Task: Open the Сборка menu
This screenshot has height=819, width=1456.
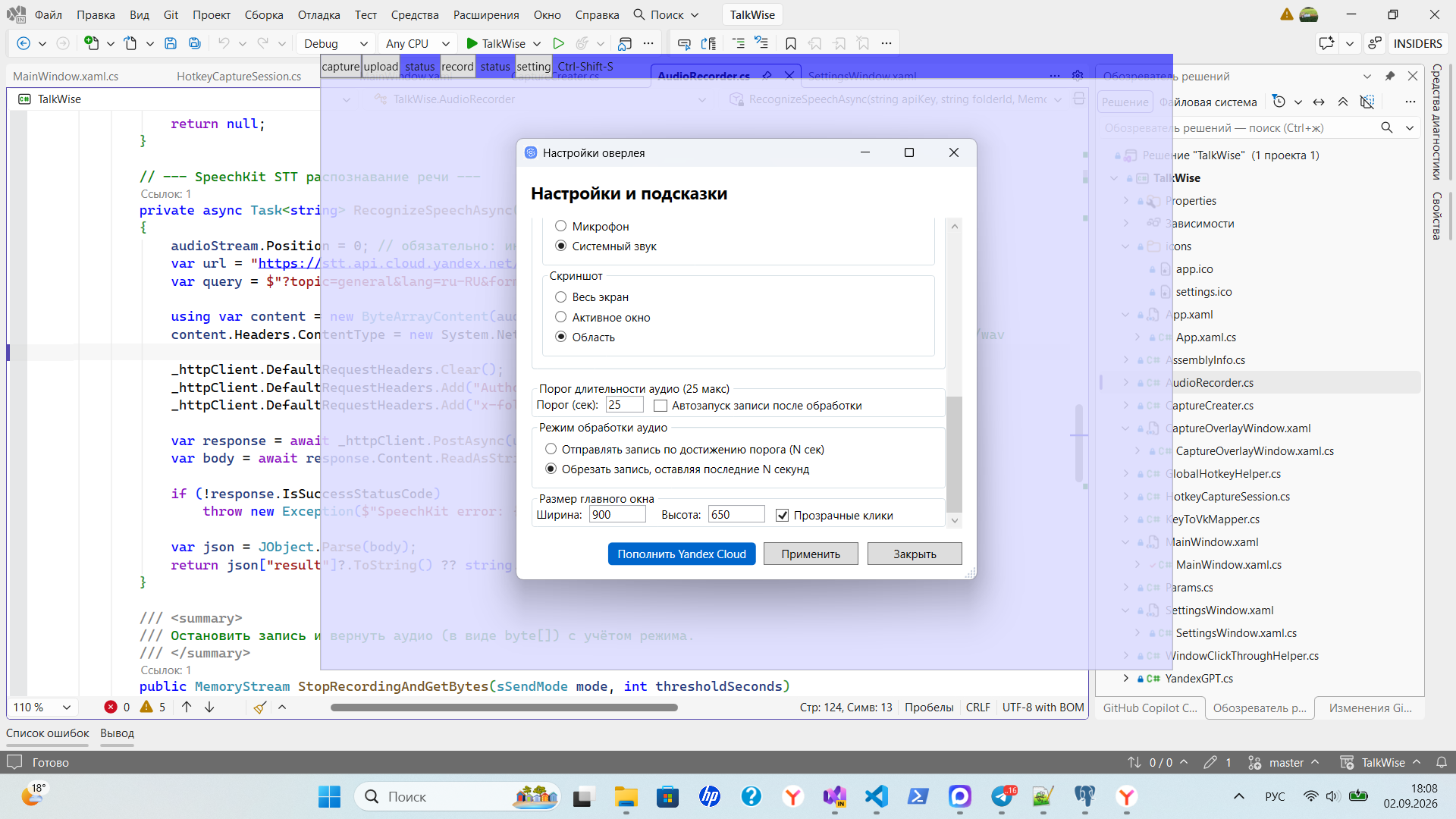Action: [x=264, y=14]
